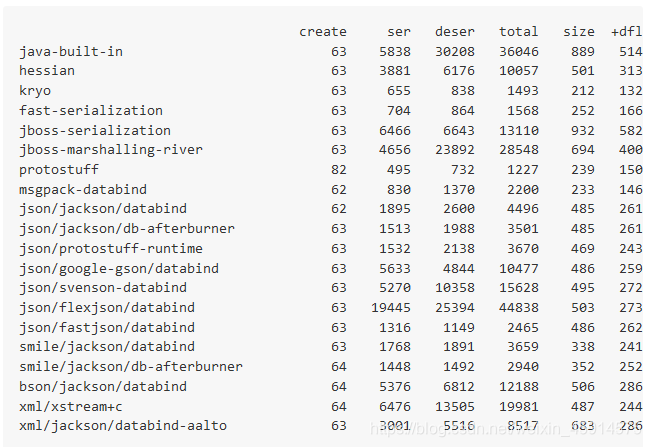Select the 'protostuff' row label
The height and width of the screenshot is (447, 651).
pos(59,170)
